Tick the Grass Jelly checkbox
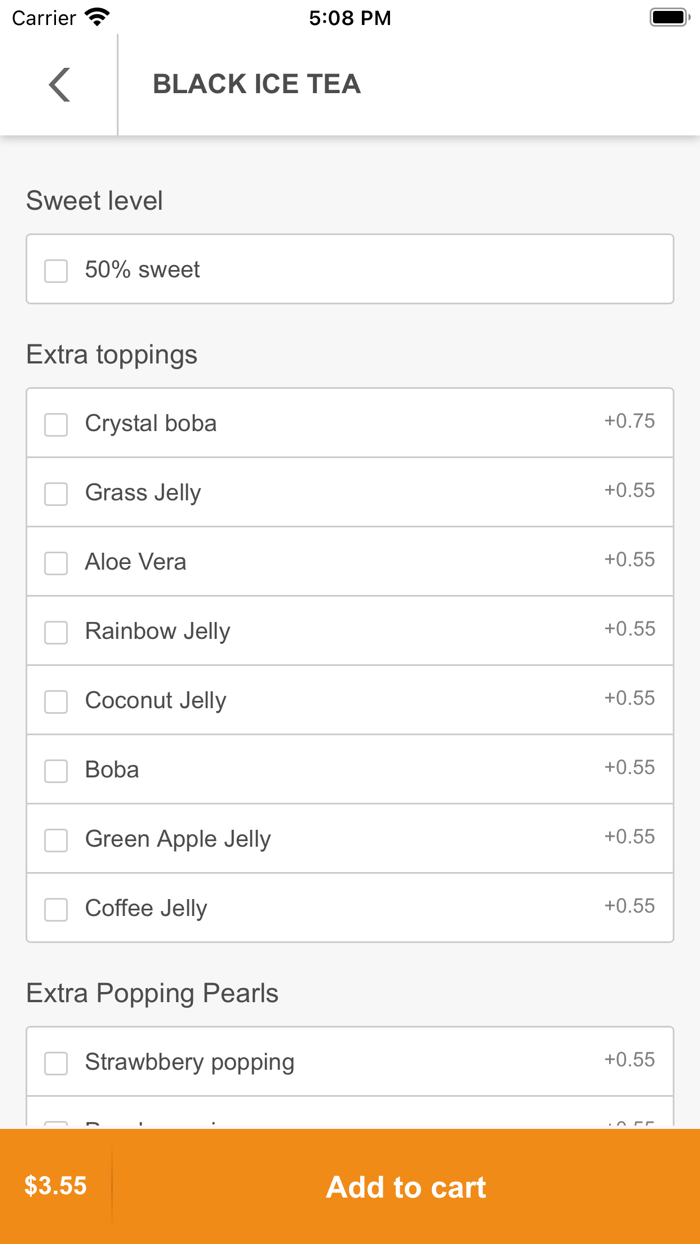 56,494
